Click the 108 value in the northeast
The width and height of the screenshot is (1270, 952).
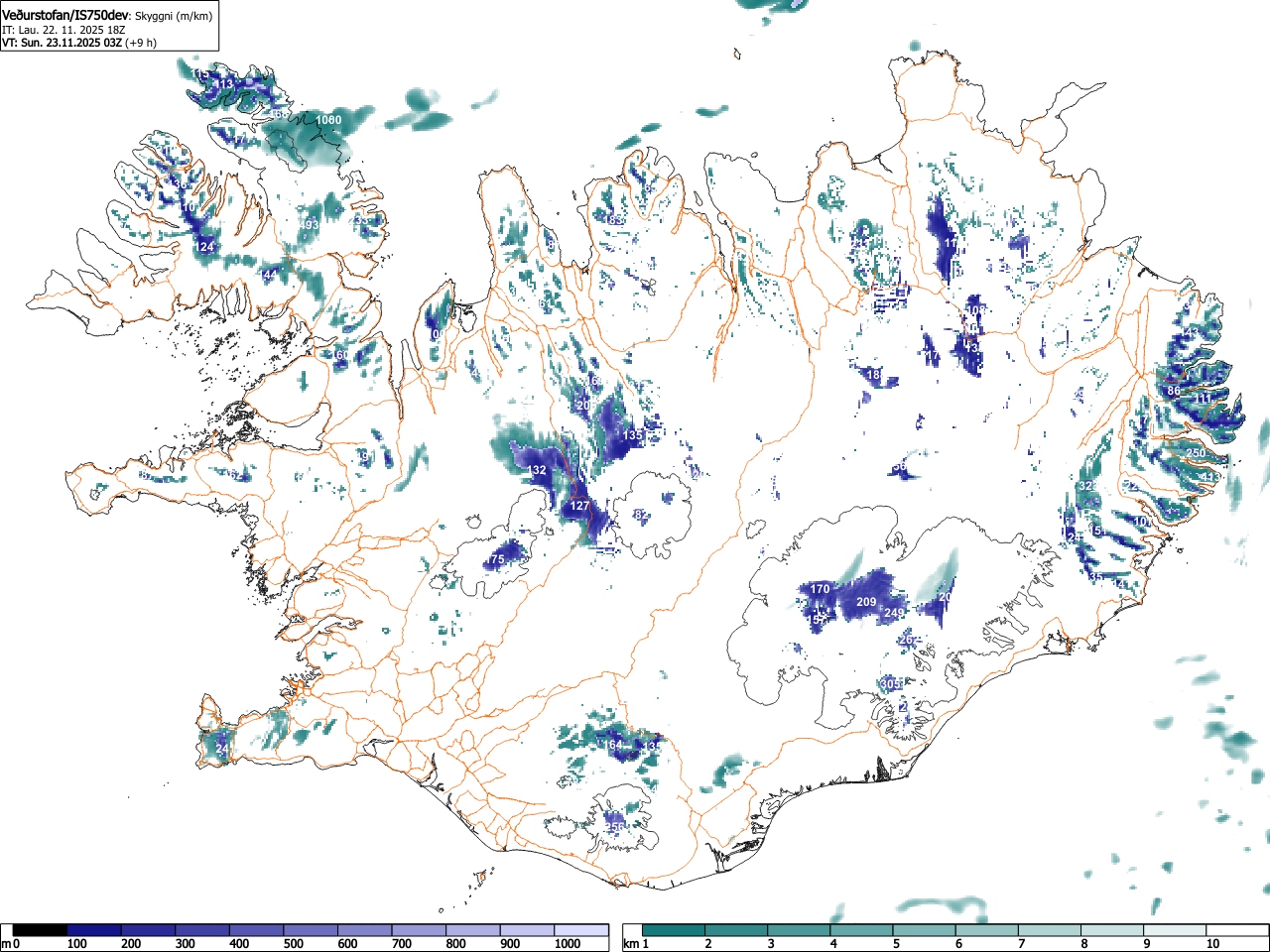point(976,309)
